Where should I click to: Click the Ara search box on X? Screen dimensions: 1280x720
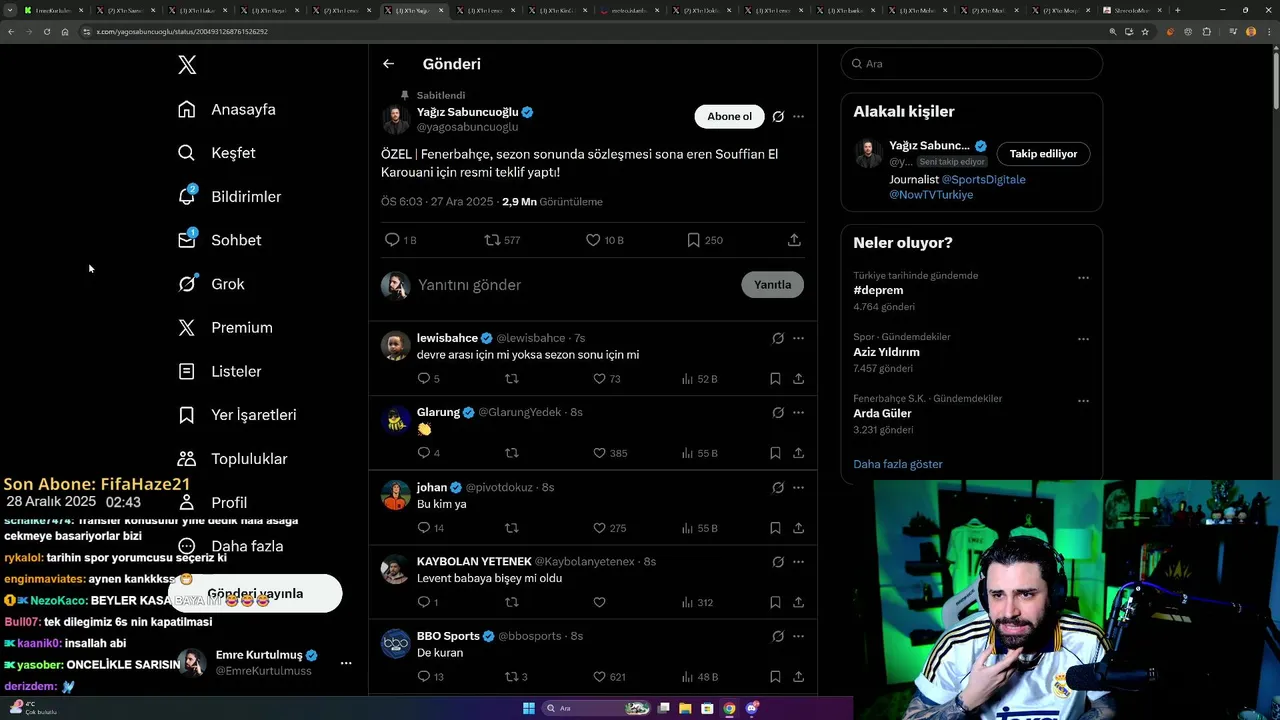coord(971,63)
